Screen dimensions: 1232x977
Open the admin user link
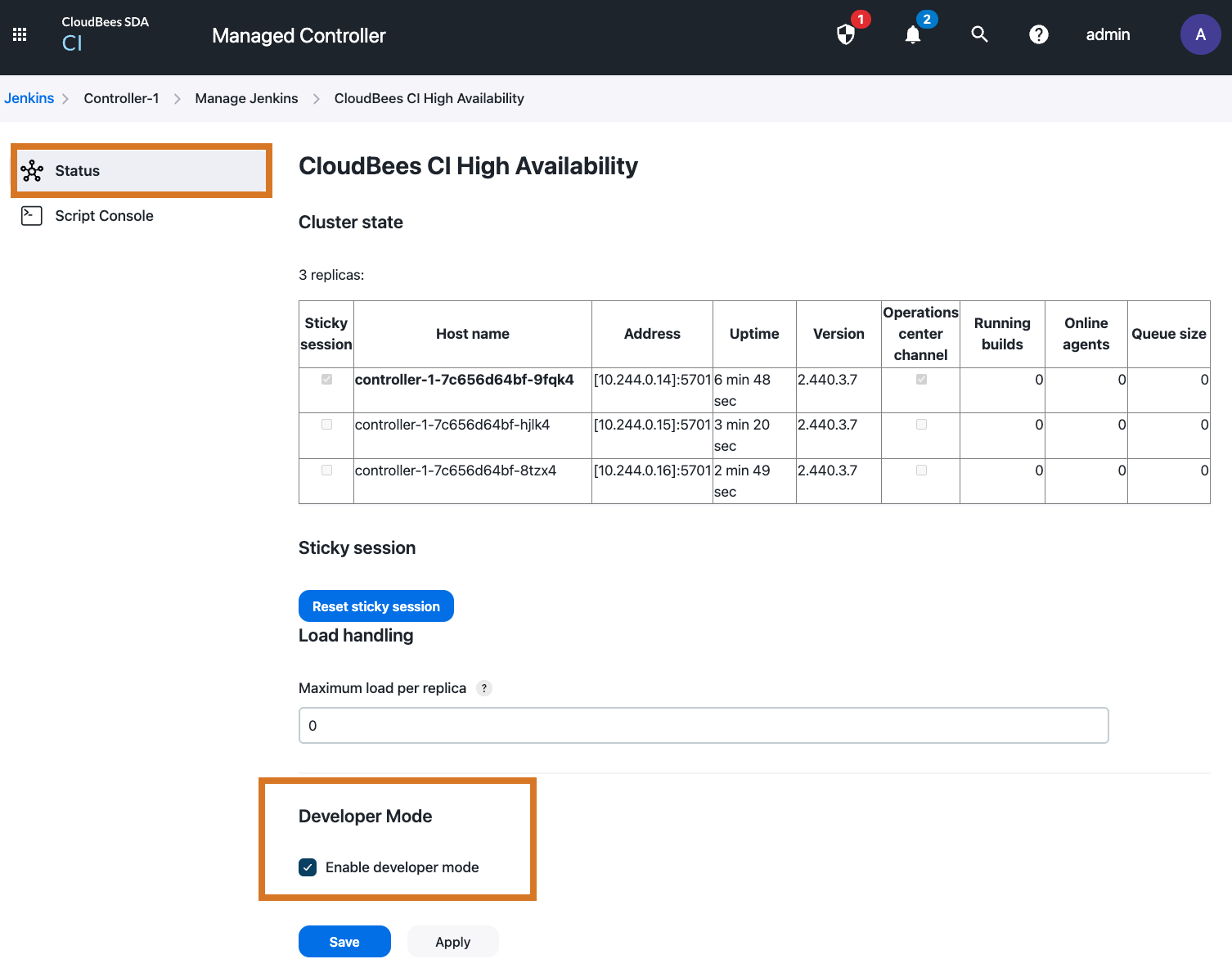pos(1108,34)
